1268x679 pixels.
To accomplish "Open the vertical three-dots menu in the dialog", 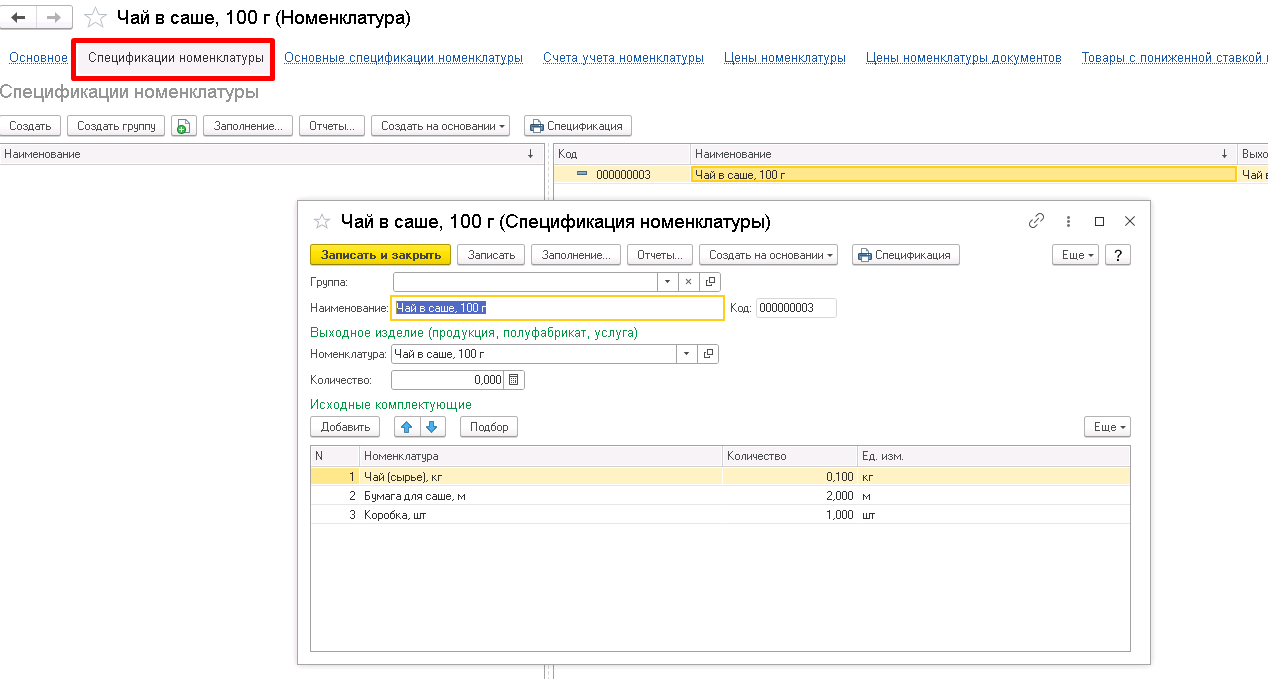I will coord(1068,221).
